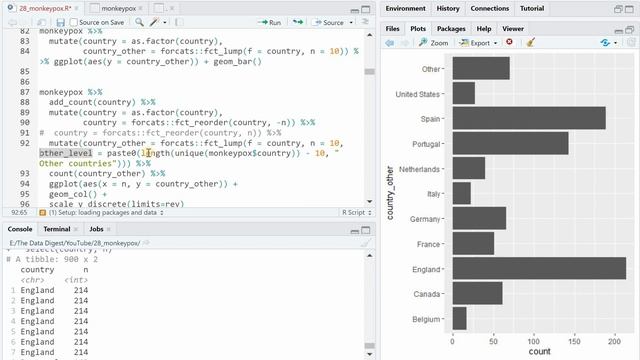Click the cursor position 92:65 indicator
Screen dimensions: 640x360
pos(19,213)
